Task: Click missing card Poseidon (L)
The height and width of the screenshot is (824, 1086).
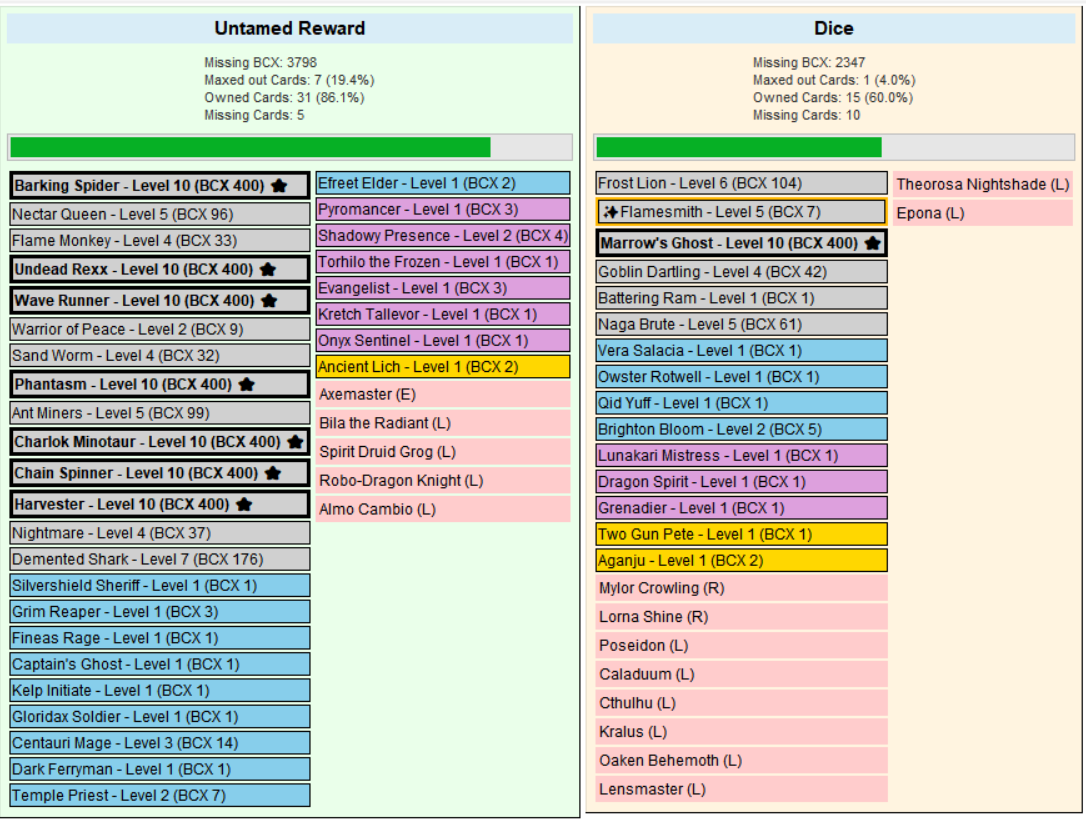Action: 742,646
